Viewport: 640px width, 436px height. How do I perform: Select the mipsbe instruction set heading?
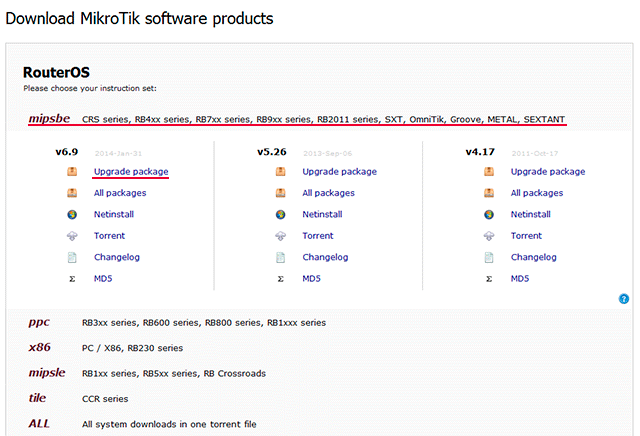pyautogui.click(x=50, y=119)
